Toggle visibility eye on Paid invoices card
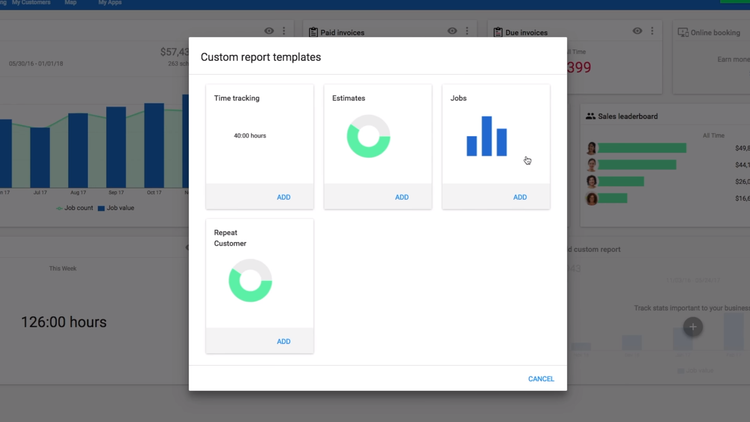 click(x=452, y=31)
